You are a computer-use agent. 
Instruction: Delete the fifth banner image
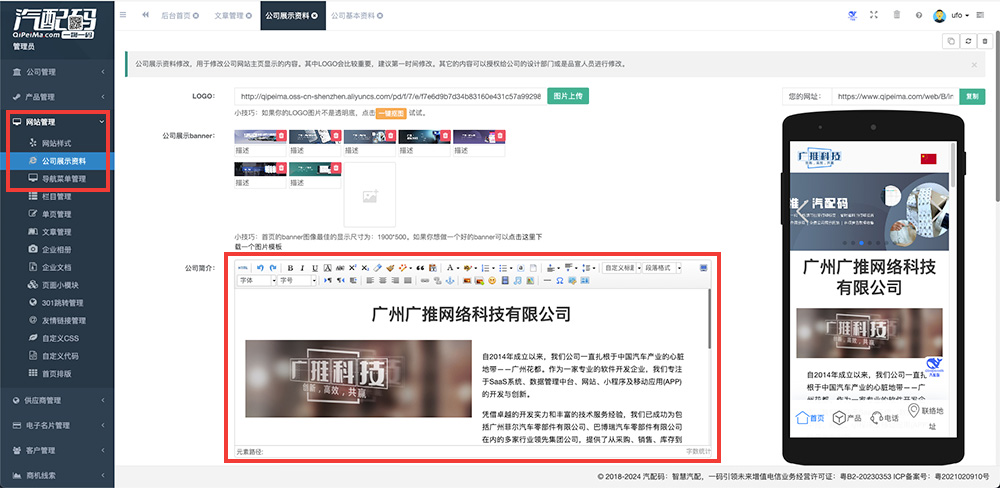click(500, 135)
